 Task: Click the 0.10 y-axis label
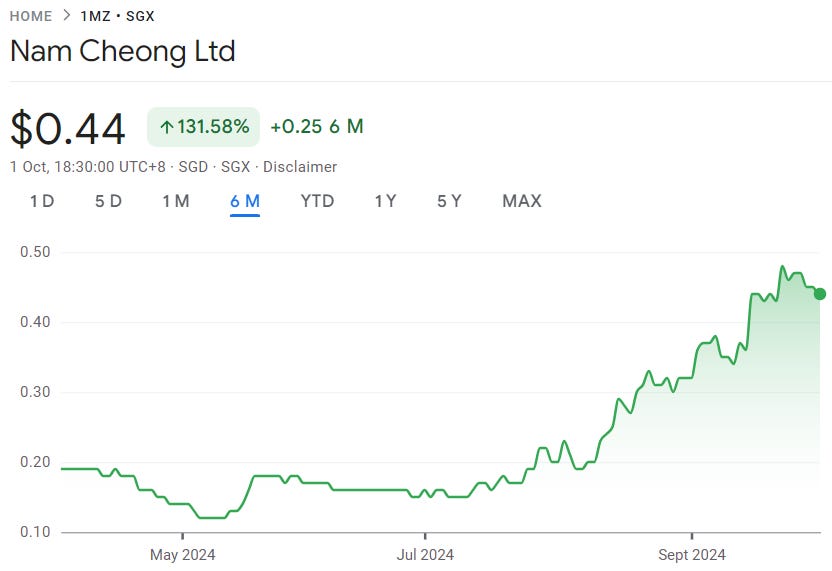point(35,532)
